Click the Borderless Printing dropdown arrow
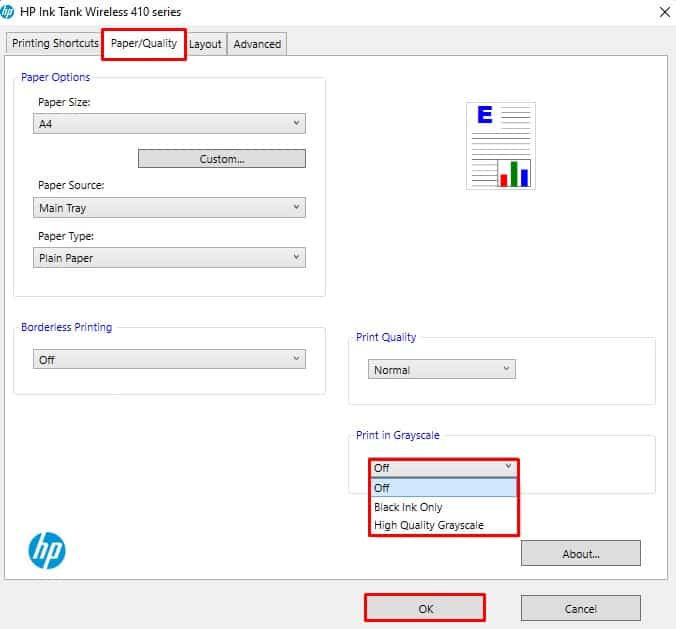Image resolution: width=676 pixels, height=629 pixels. point(297,358)
